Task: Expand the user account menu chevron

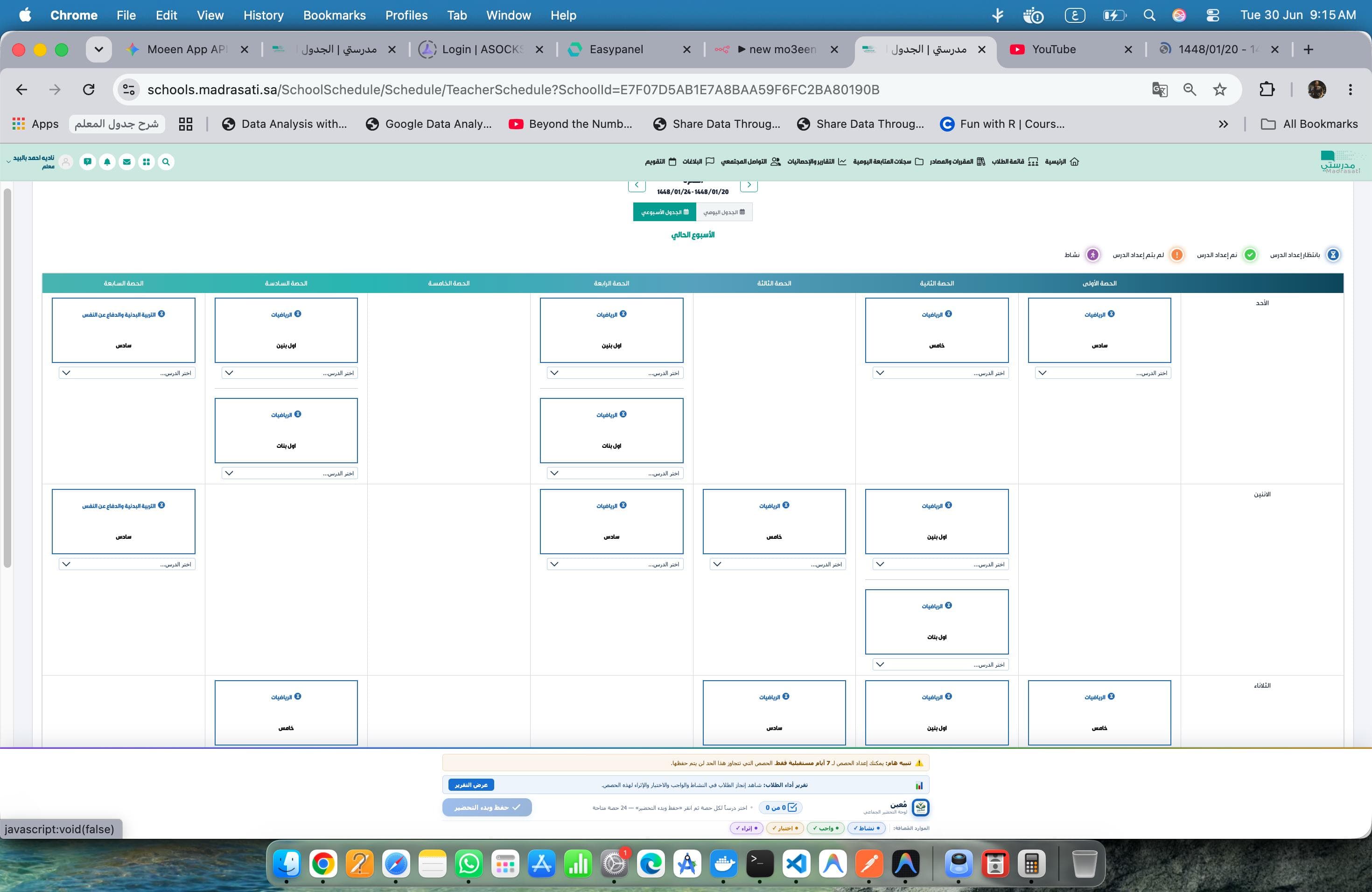Action: pyautogui.click(x=8, y=161)
